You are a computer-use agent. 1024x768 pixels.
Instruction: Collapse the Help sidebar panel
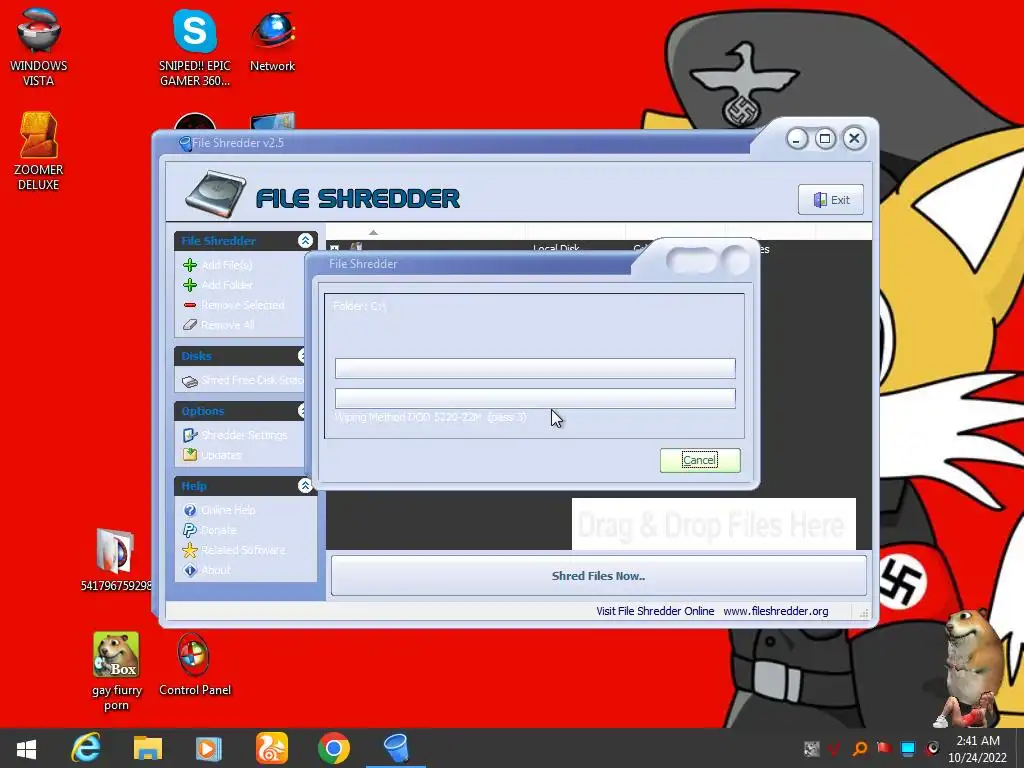[305, 485]
